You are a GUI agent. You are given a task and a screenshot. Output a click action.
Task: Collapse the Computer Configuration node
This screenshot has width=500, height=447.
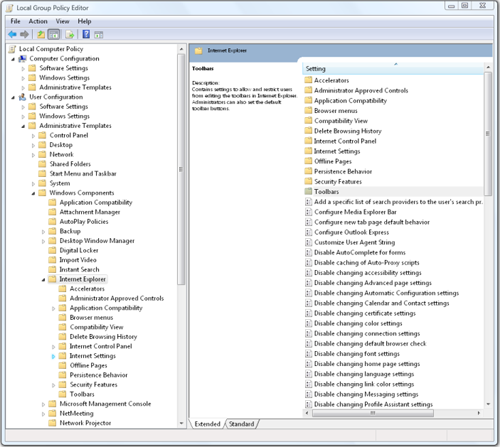(13, 59)
